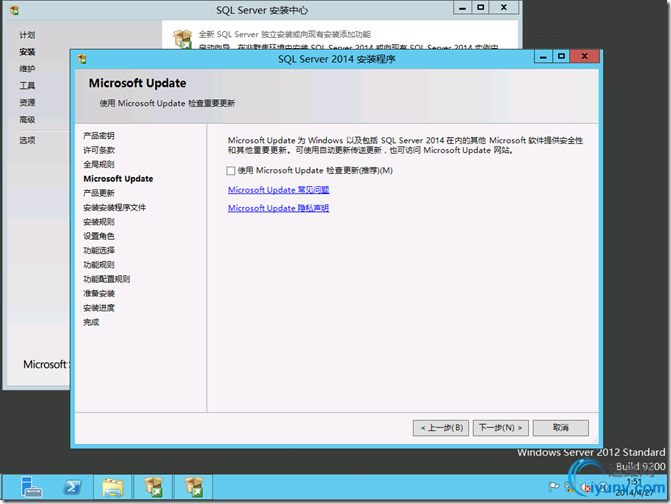Viewport: 671px width, 504px height.
Task: Click the 取消 cancel button
Action: coord(561,427)
